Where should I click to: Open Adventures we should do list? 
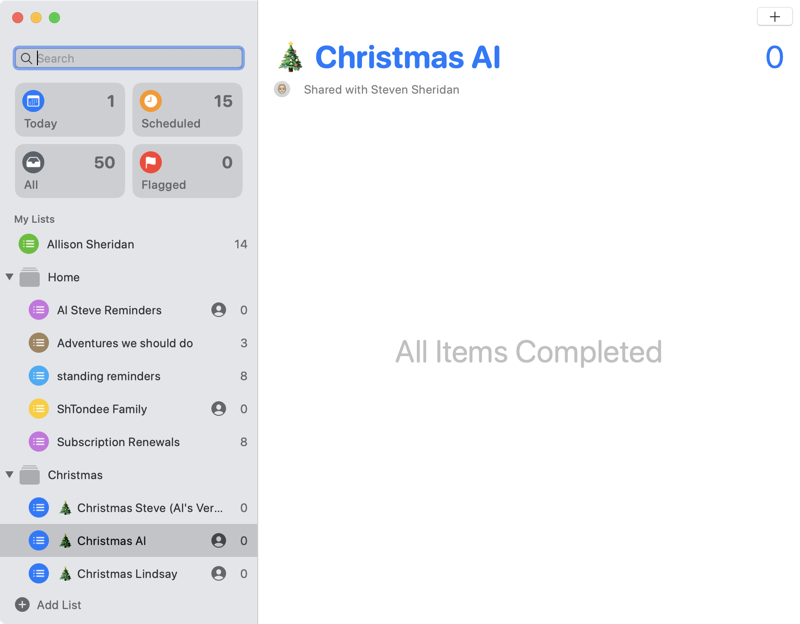[x=124, y=343]
